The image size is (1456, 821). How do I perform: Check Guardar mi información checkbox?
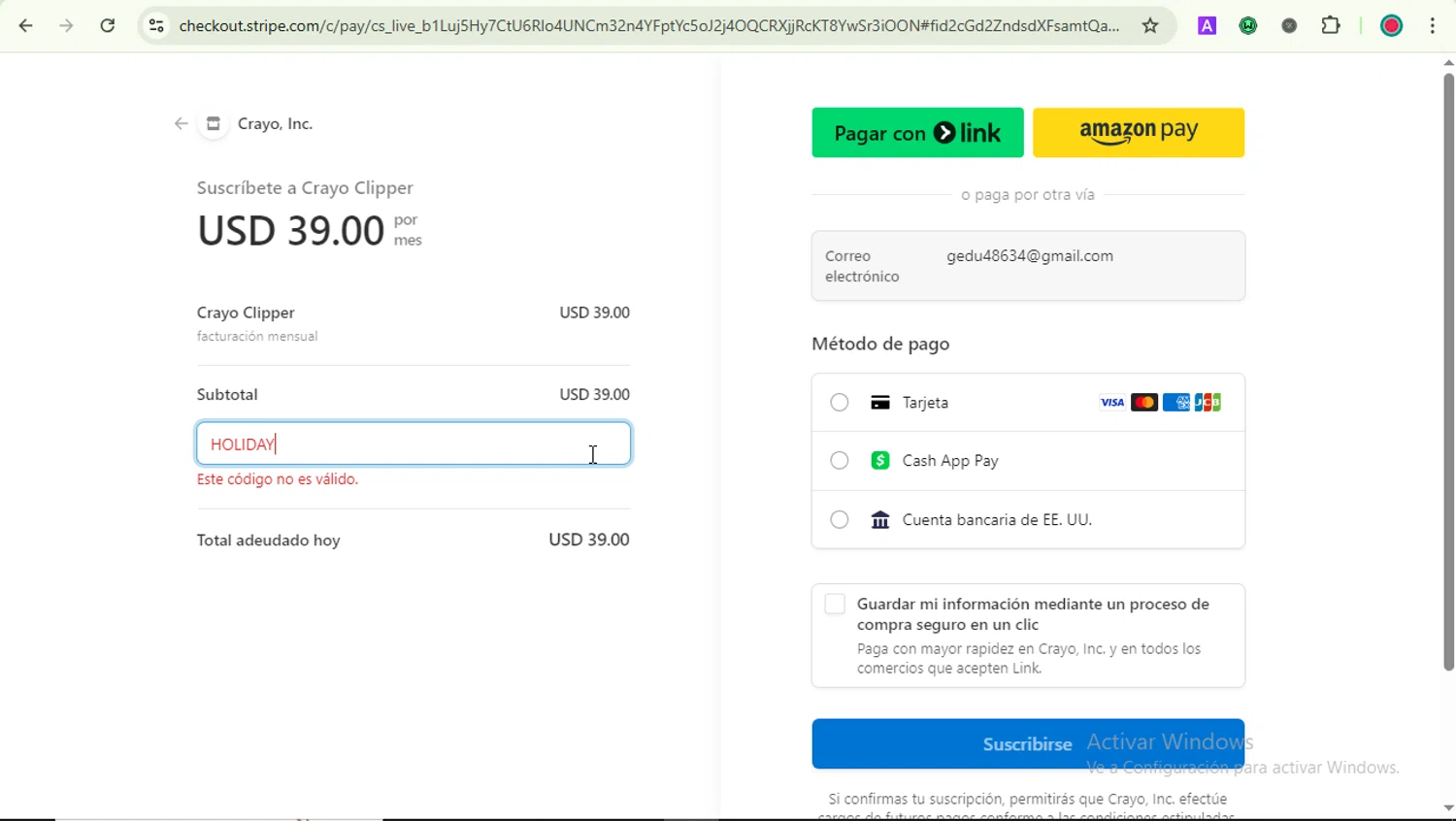point(835,604)
